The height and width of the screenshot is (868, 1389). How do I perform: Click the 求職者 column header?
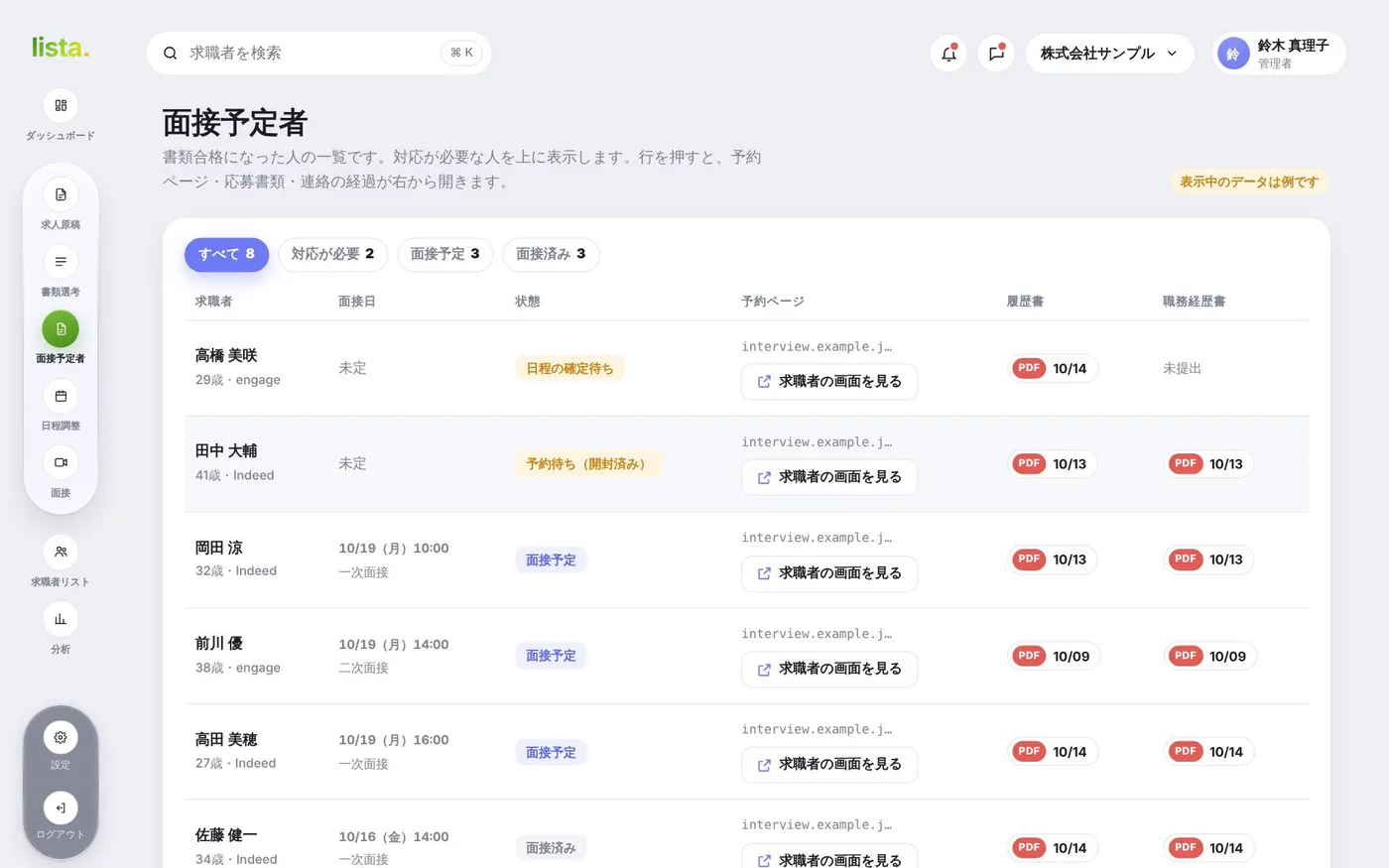tap(213, 302)
